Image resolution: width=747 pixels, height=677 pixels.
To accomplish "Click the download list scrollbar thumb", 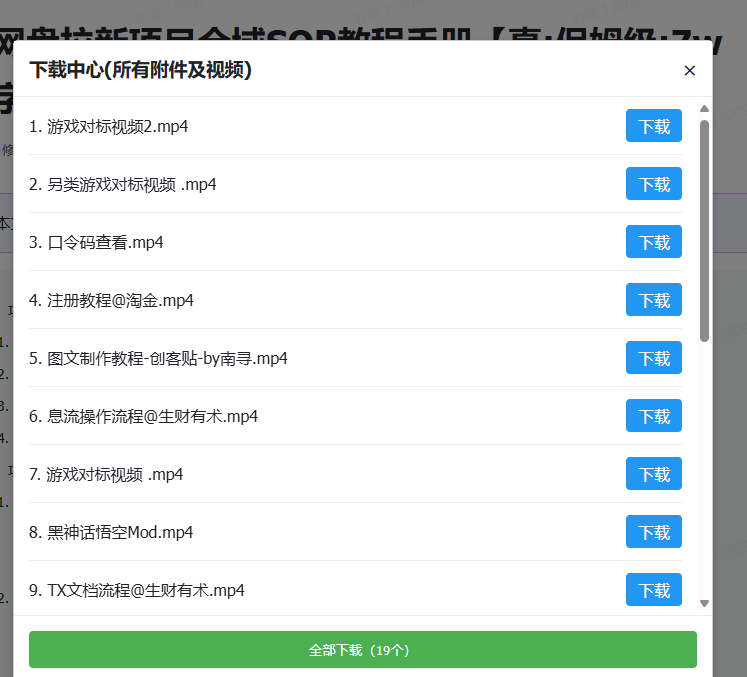I will [704, 230].
